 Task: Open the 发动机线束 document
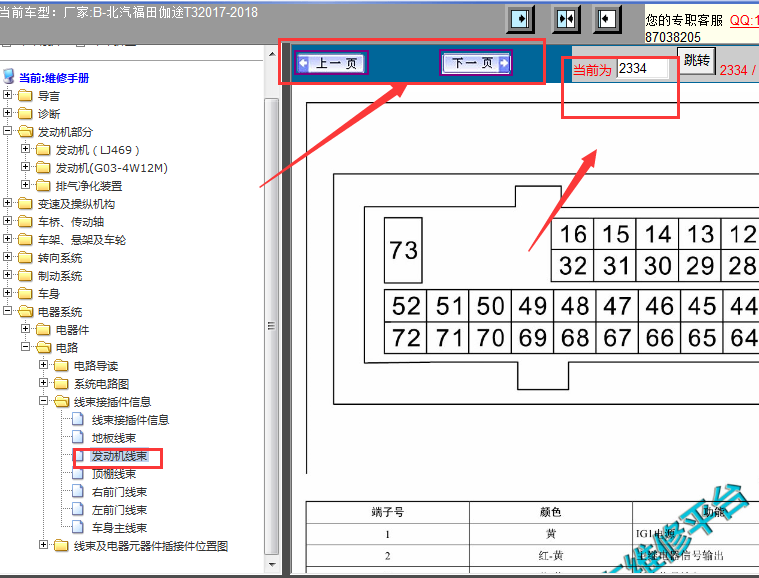119,456
